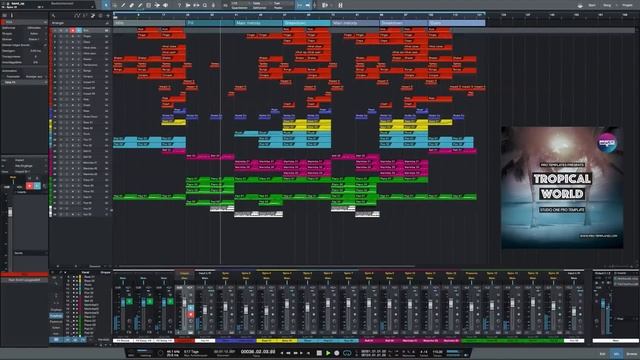Adjust the FX Reverb channel fader
Viewport: 640px width, 360px height.
123,303
